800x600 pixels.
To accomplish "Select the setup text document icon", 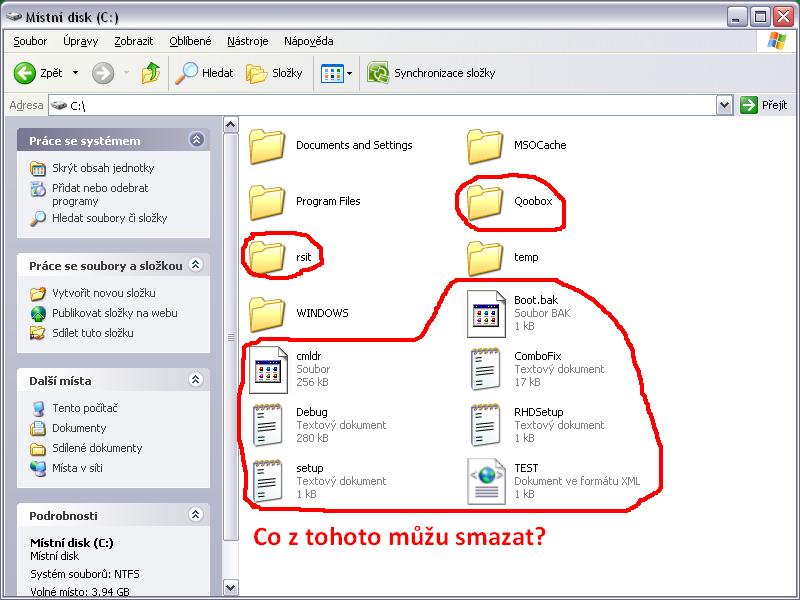I will [267, 481].
